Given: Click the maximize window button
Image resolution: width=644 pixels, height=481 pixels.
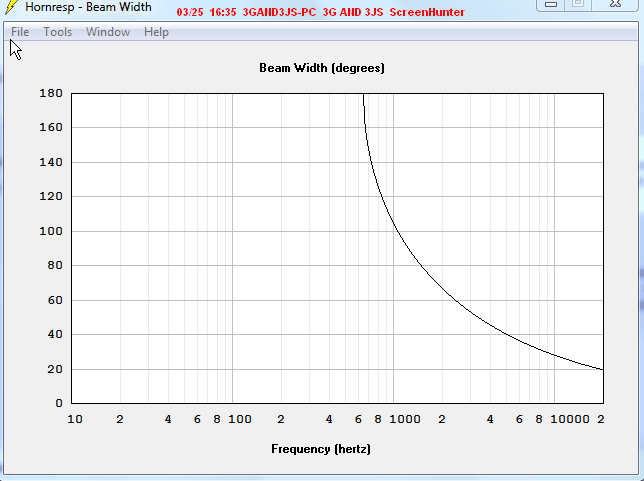Looking at the screenshot, I should pyautogui.click(x=578, y=4).
